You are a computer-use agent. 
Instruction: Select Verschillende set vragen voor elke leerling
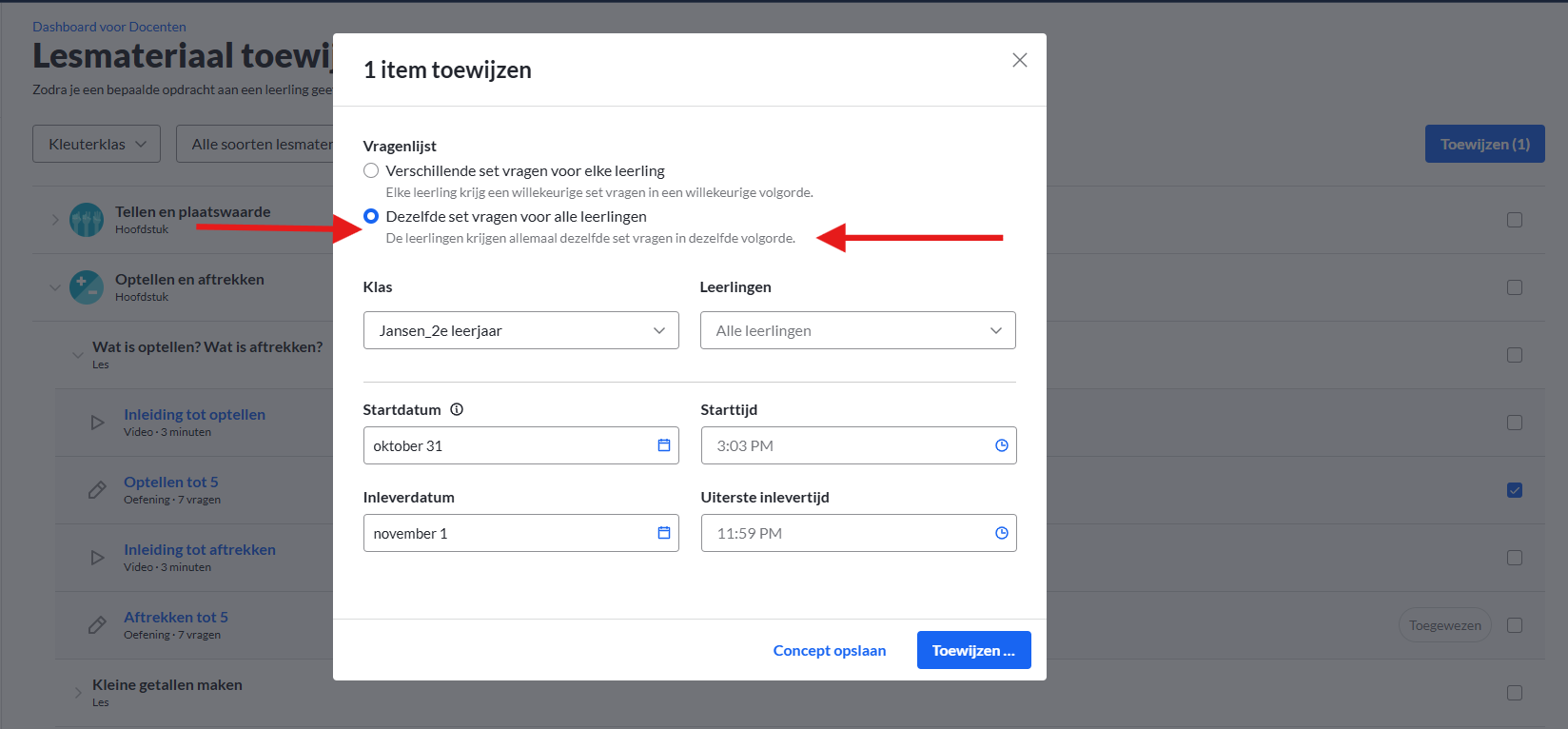click(371, 170)
